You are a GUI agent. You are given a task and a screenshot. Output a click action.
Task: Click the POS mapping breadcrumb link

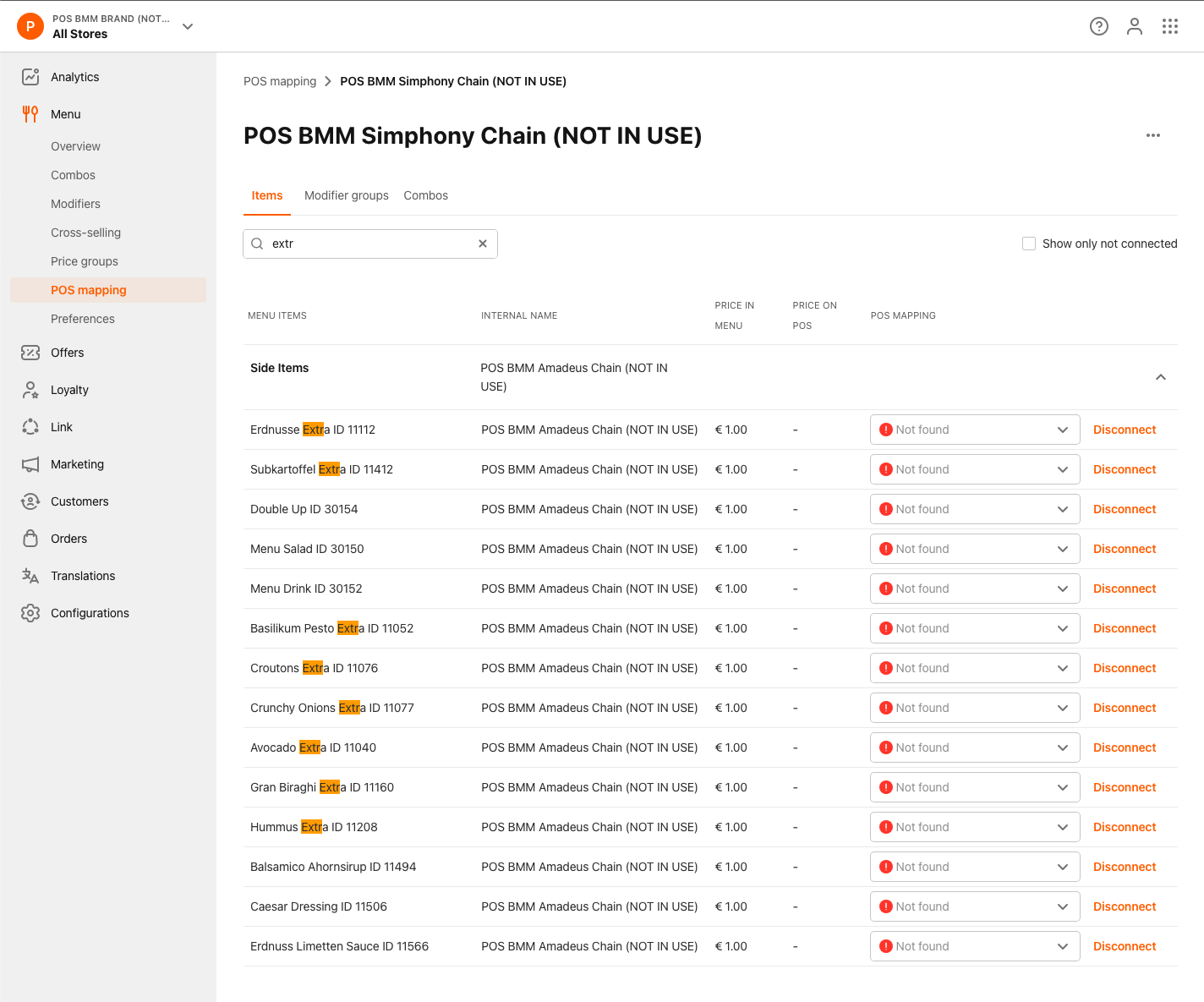click(x=280, y=81)
